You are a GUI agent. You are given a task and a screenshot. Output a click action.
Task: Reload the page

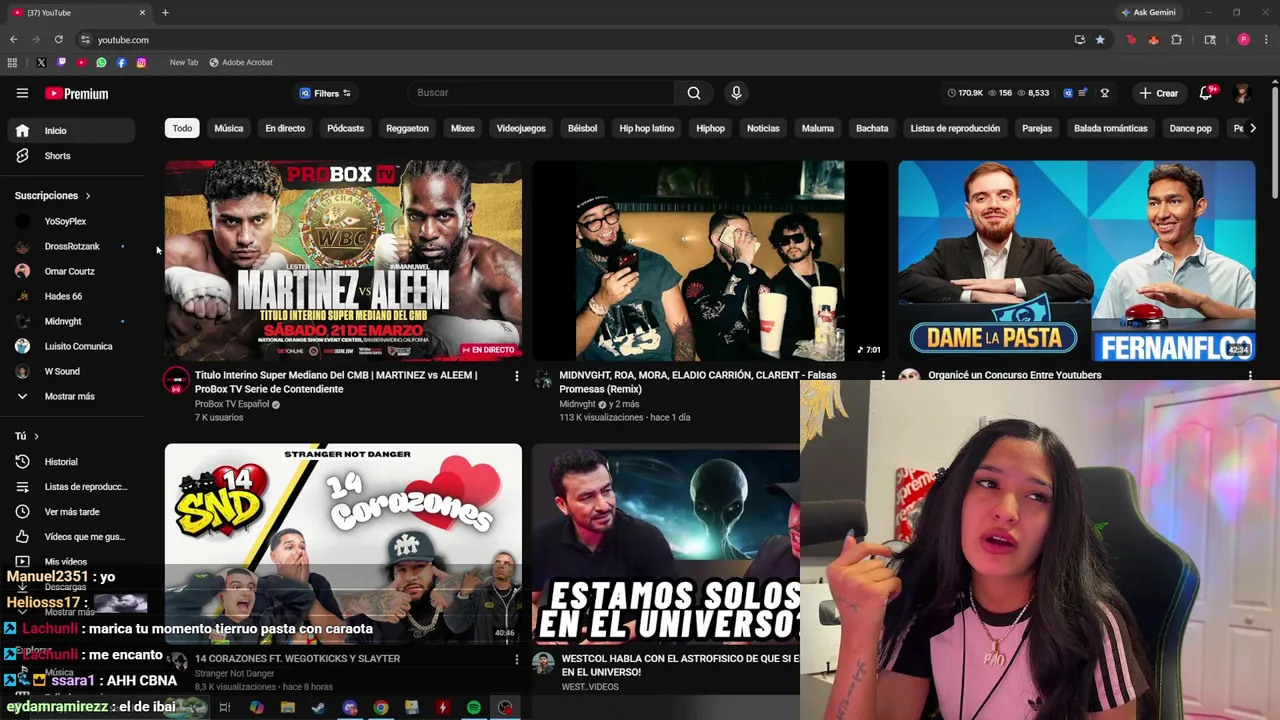click(59, 40)
